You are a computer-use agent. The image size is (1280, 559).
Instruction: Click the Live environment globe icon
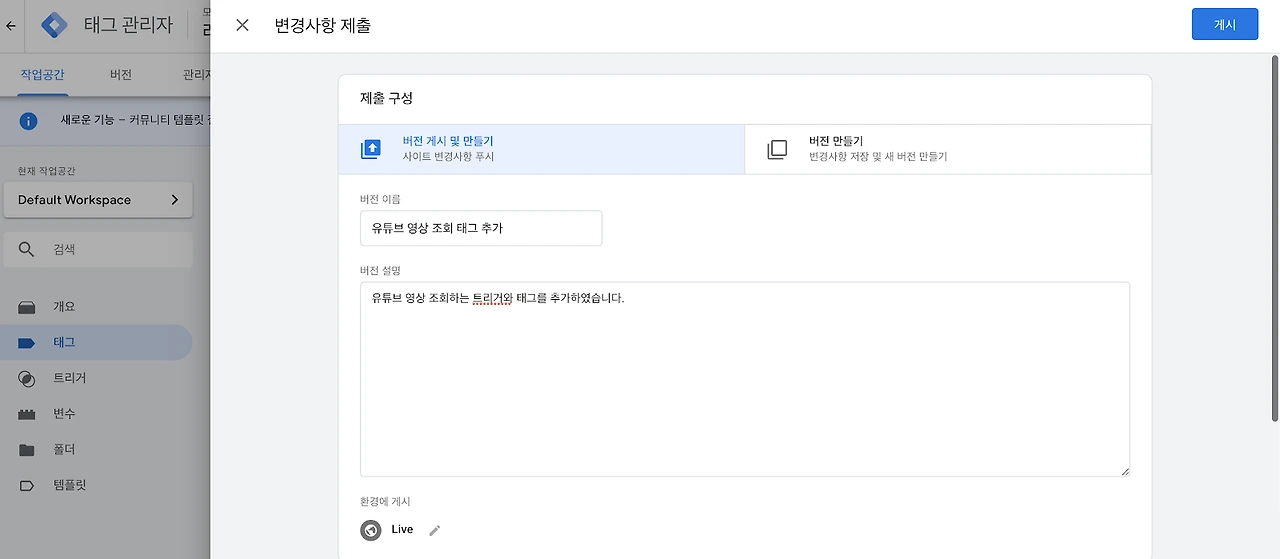coord(371,530)
